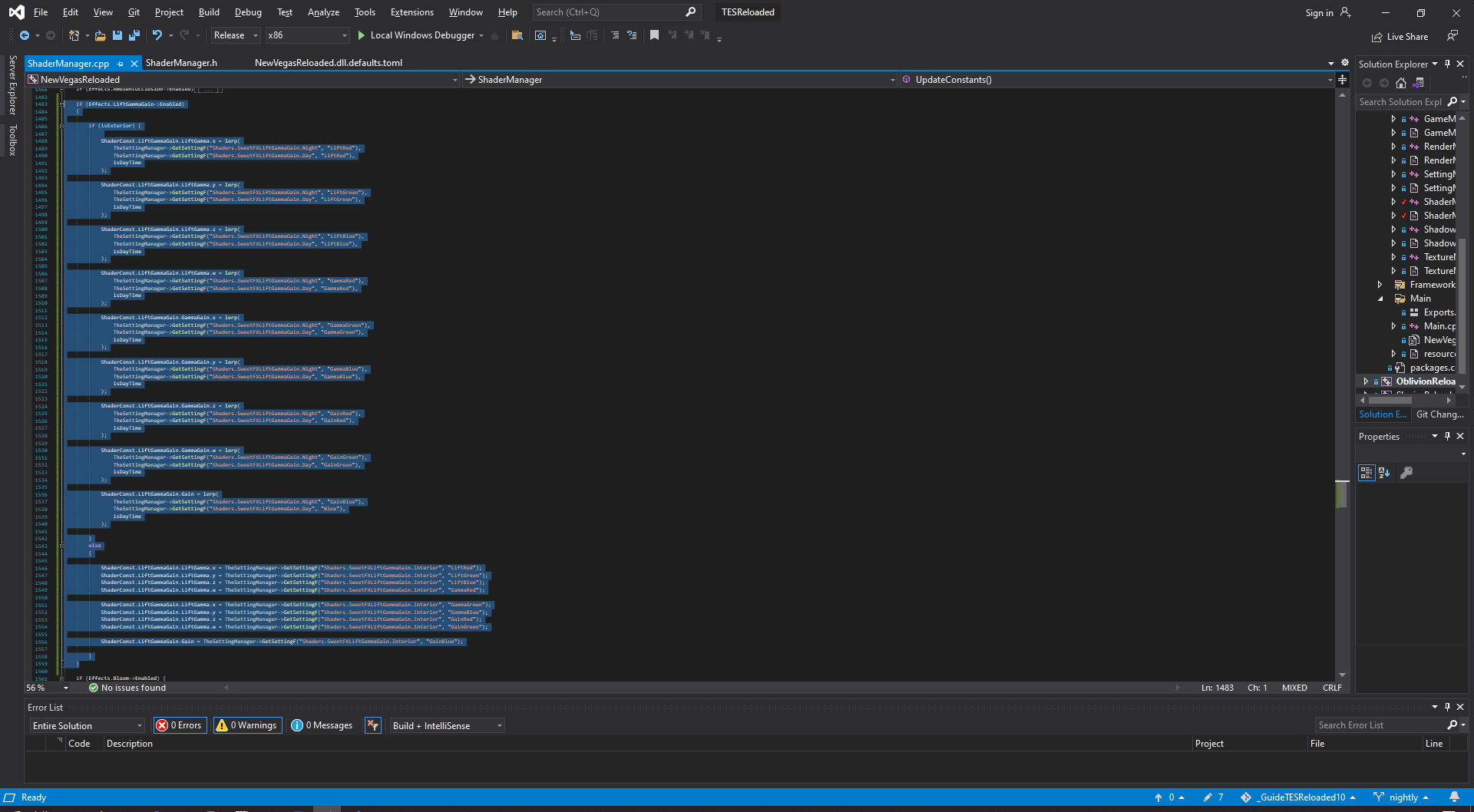Open the Build menu
The width and height of the screenshot is (1474, 812).
point(209,12)
